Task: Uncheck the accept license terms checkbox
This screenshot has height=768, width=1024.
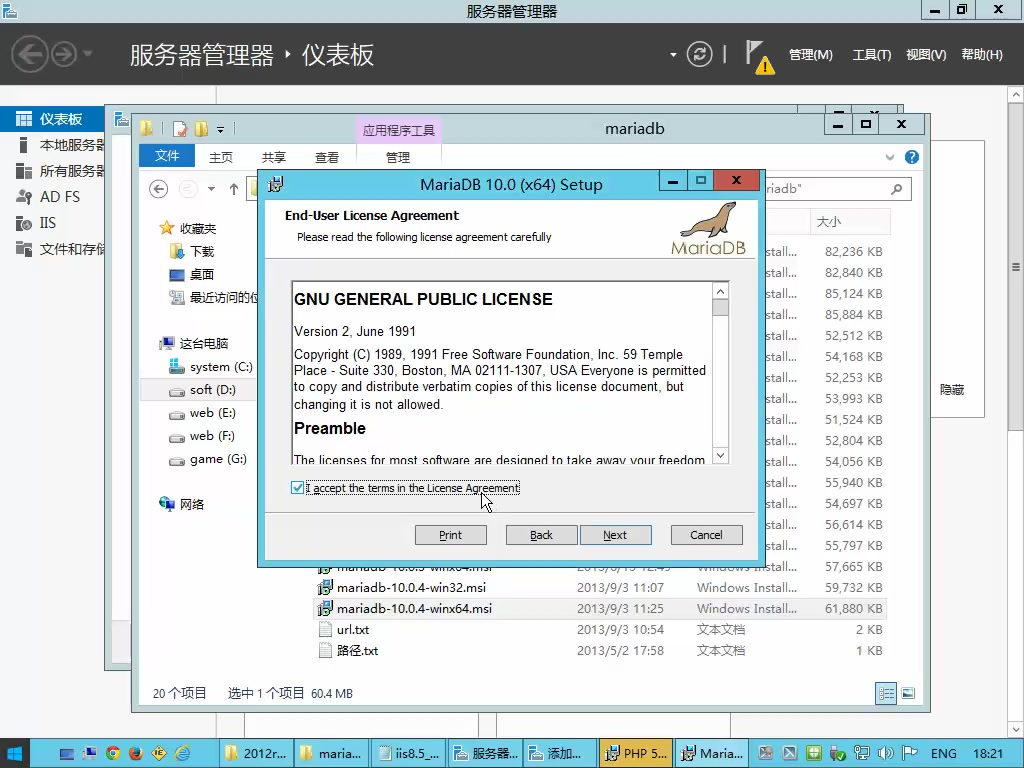Action: coord(297,488)
